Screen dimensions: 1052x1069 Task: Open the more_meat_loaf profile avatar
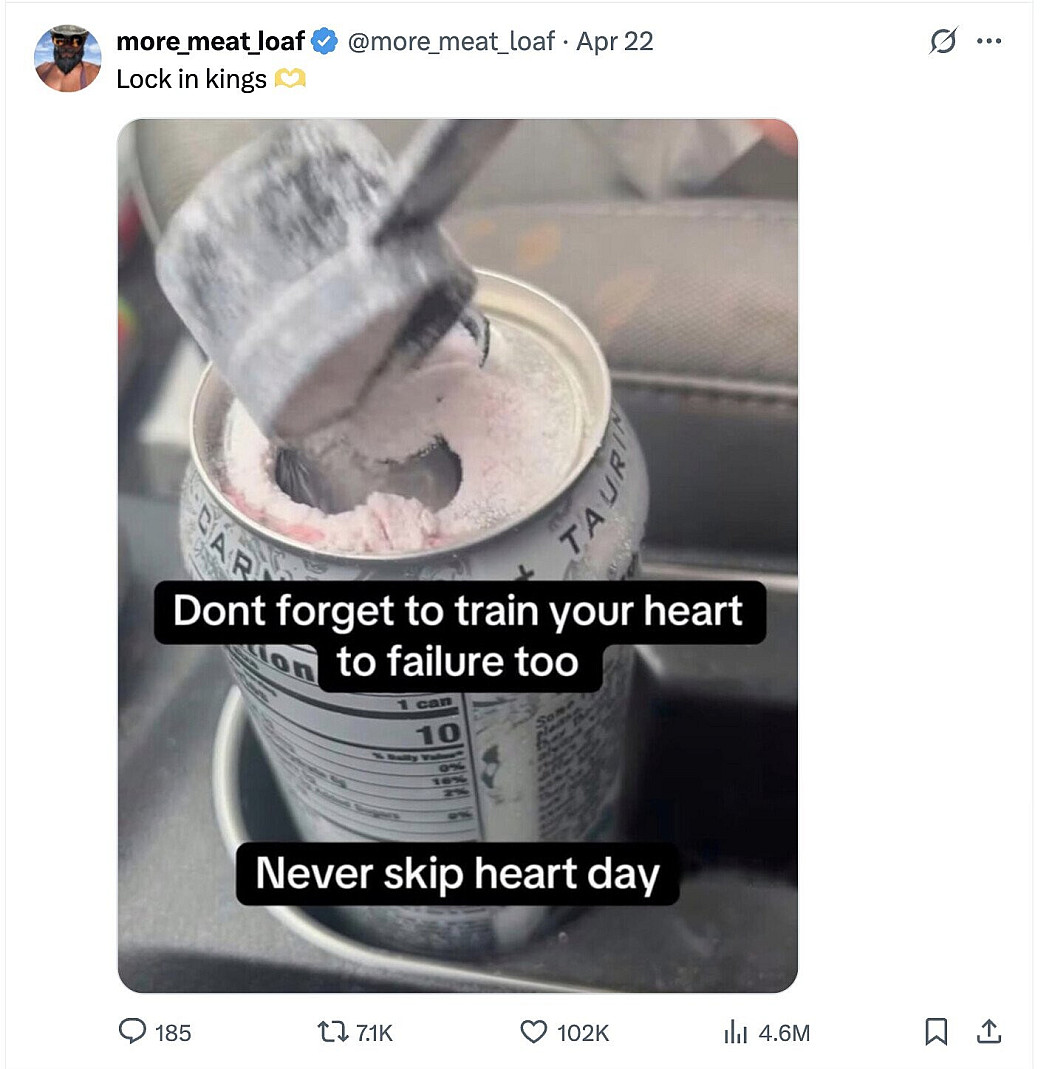(x=68, y=59)
